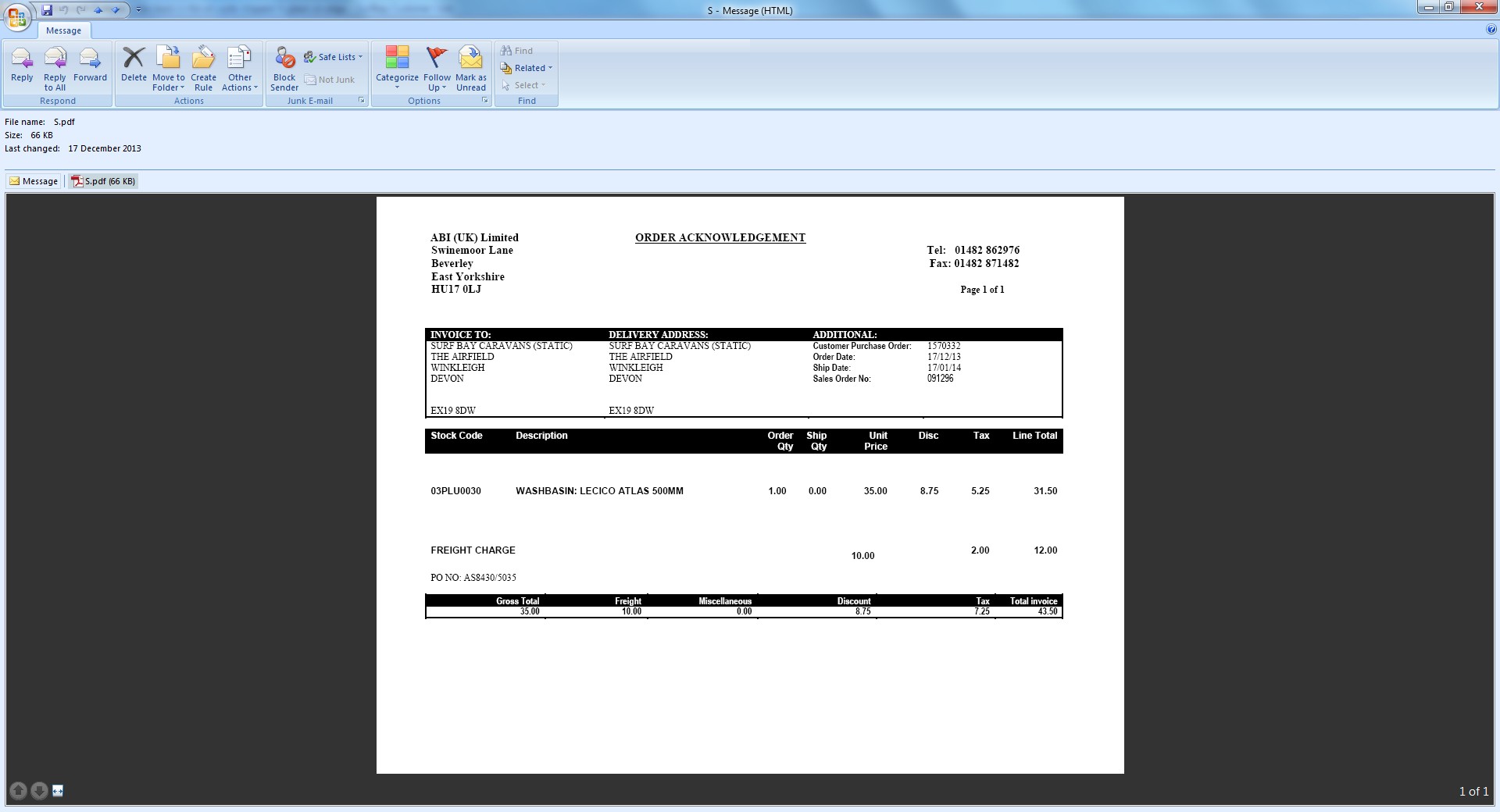Screen dimensions: 1500x812
Task: Click the previous page up arrow in preview
Action: coord(19,791)
